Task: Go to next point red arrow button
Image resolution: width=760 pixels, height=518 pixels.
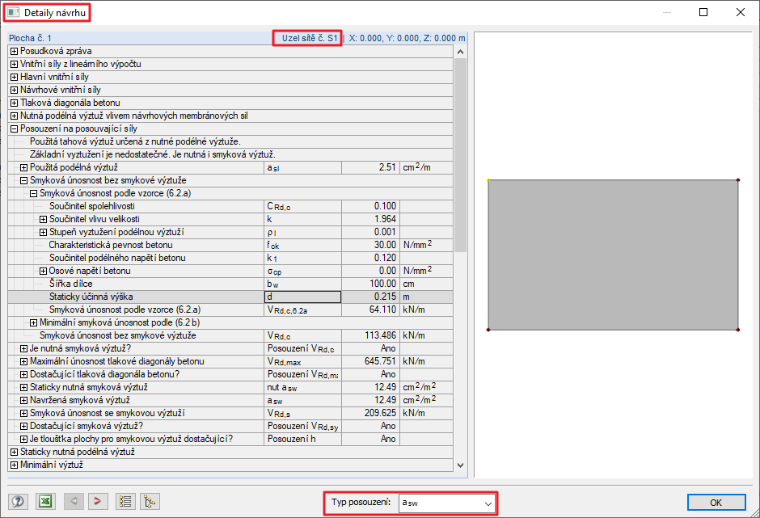Action: click(97, 502)
